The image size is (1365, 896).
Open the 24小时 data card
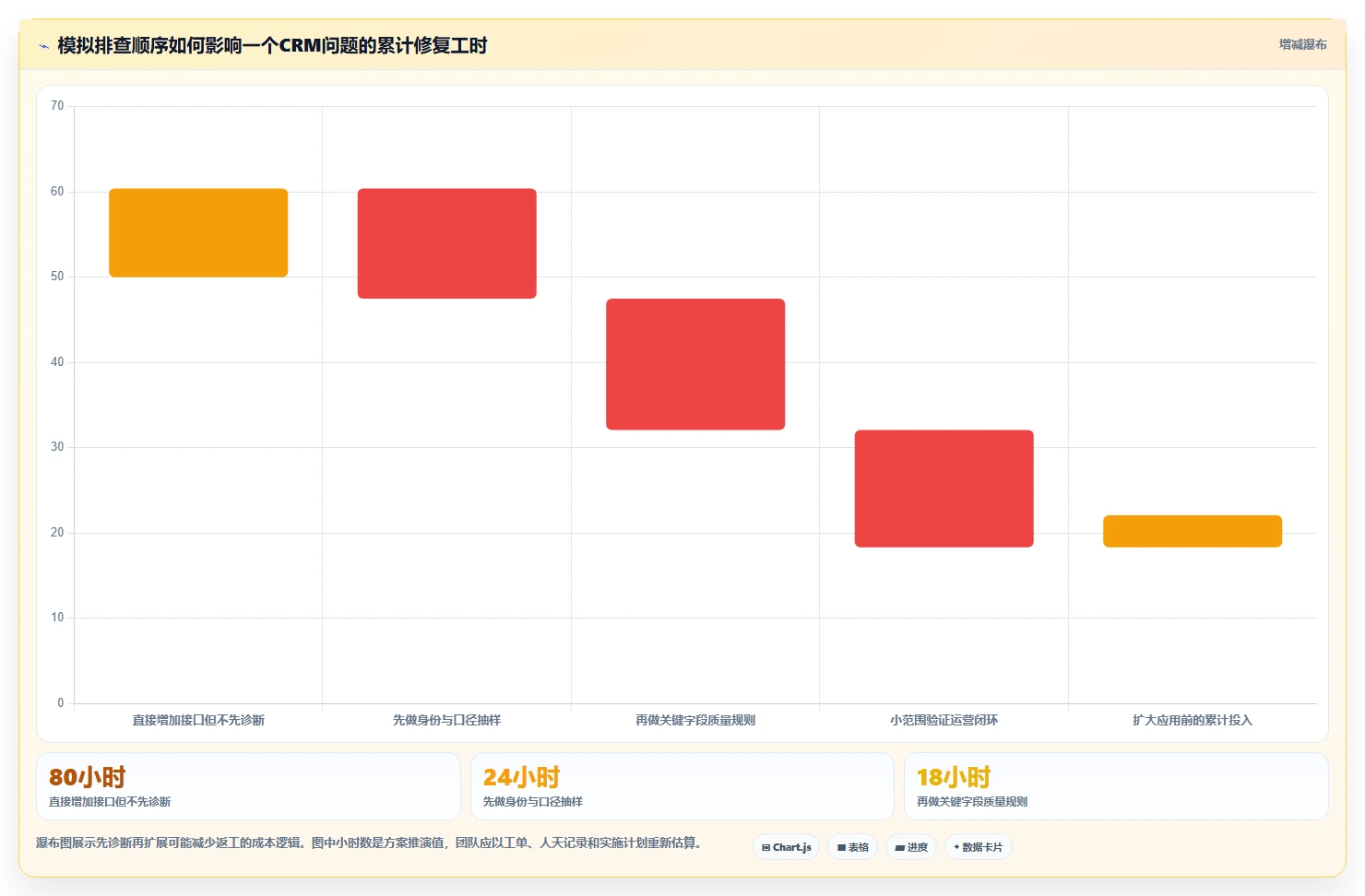(682, 786)
